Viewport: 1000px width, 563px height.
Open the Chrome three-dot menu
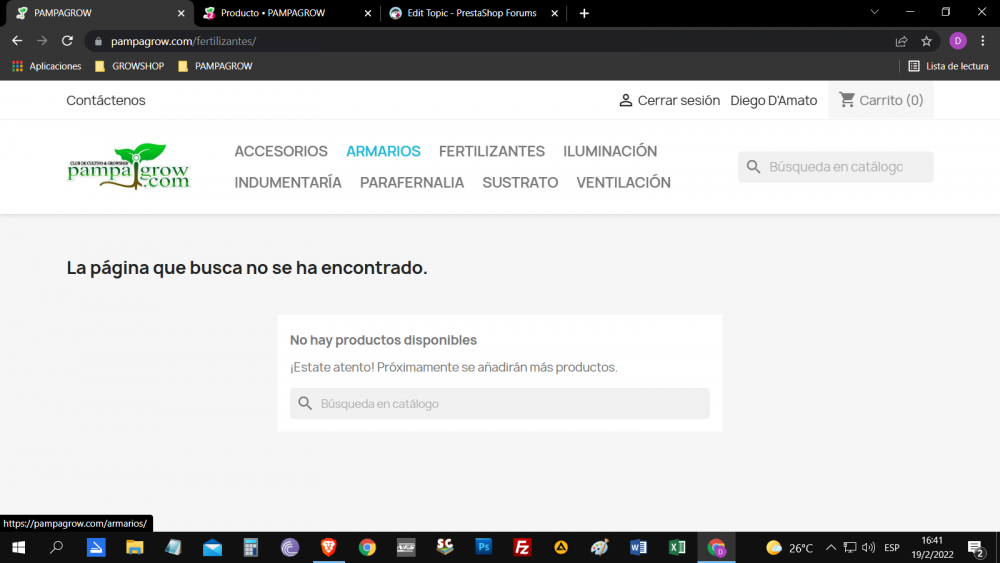coord(983,41)
